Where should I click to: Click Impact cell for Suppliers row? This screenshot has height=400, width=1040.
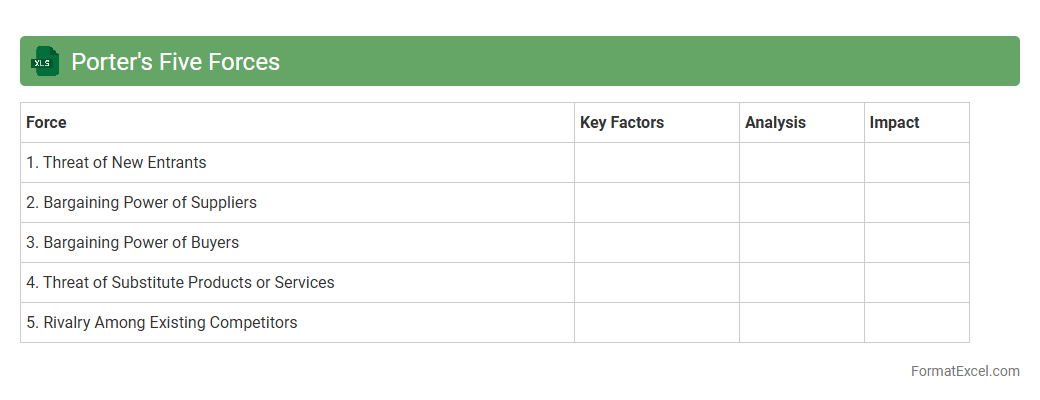pos(917,203)
